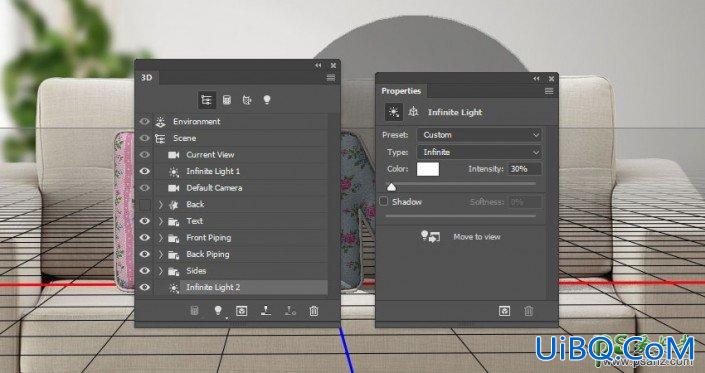Delete selected item in 3D panel
This screenshot has height=373, width=705.
coord(314,311)
